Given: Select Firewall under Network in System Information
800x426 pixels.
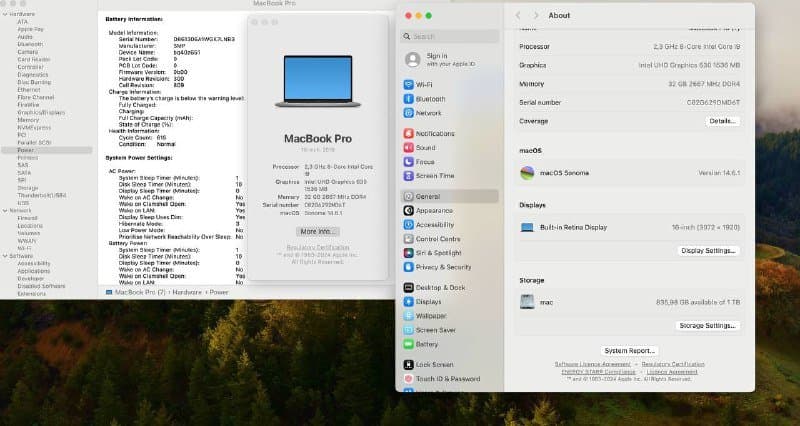Looking at the screenshot, I should [x=28, y=218].
